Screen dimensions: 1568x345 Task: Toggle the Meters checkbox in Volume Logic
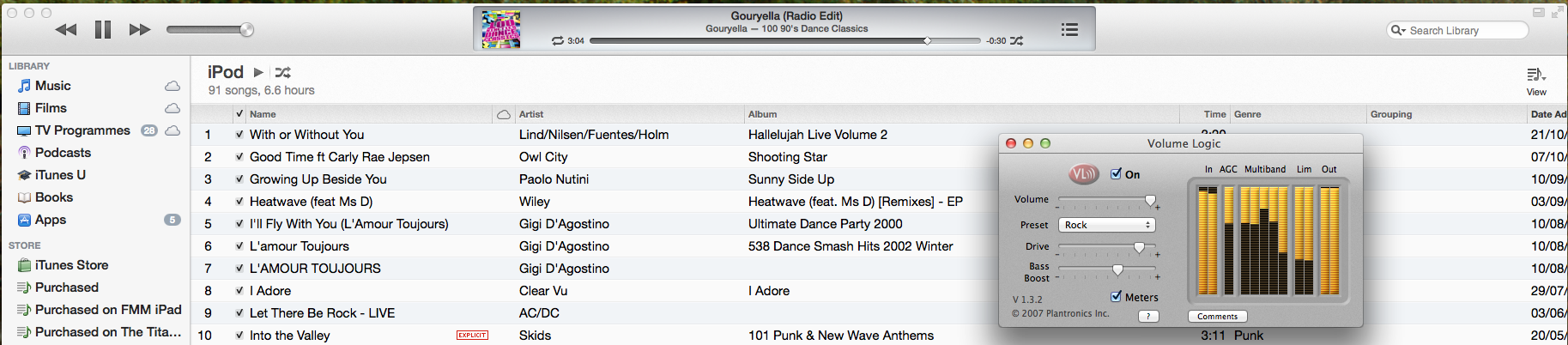pyautogui.click(x=1116, y=297)
